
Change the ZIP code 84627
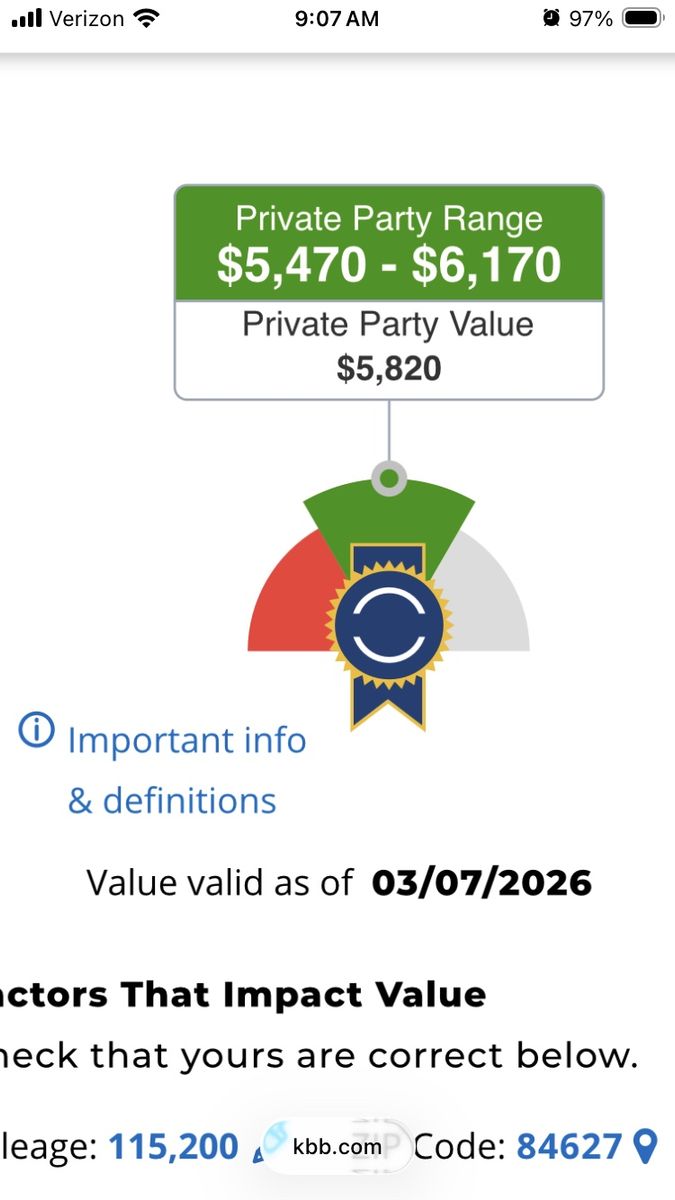tap(569, 1146)
